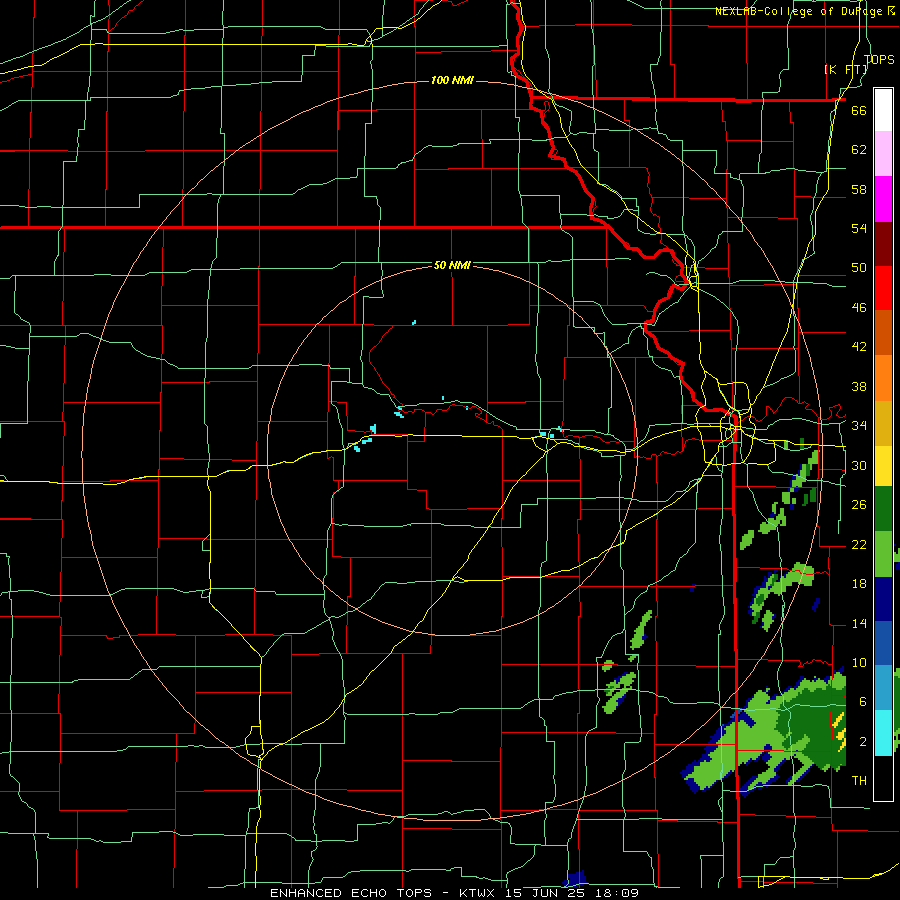Click the '10' legend value
Viewport: 900px width, 900px height.
click(x=859, y=662)
